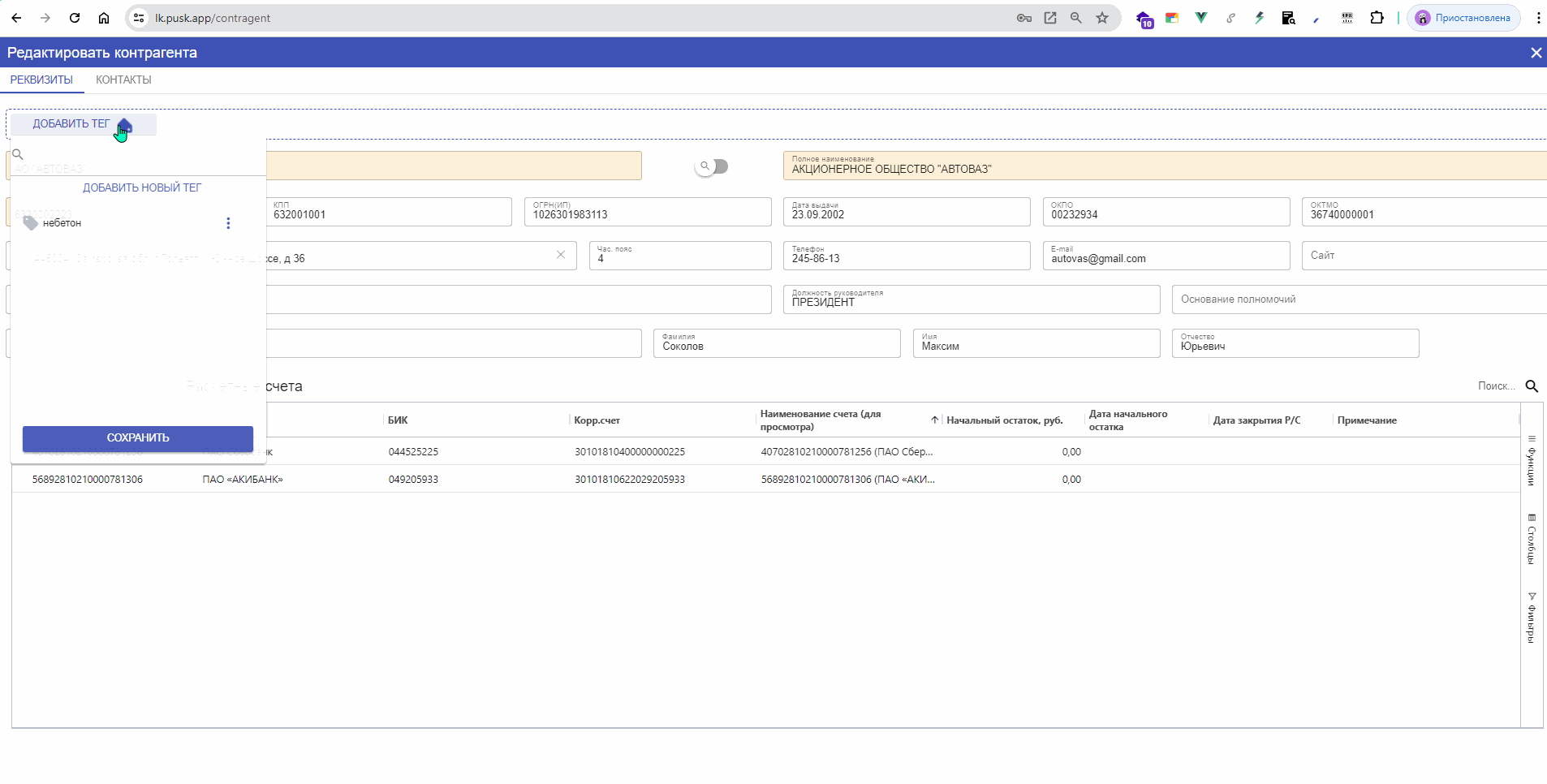Click cell ПАО «АКИБАНК»
This screenshot has height=784, width=1547.
[x=243, y=480]
